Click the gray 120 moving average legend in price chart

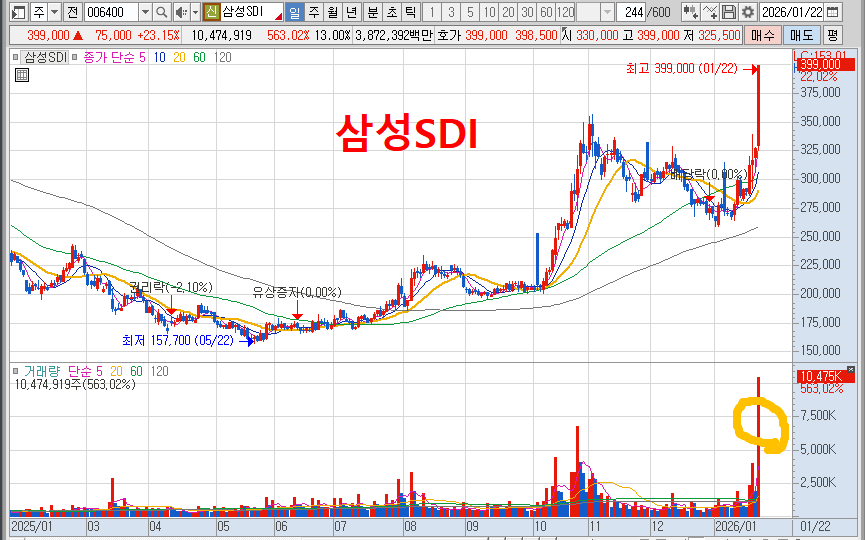(x=222, y=57)
